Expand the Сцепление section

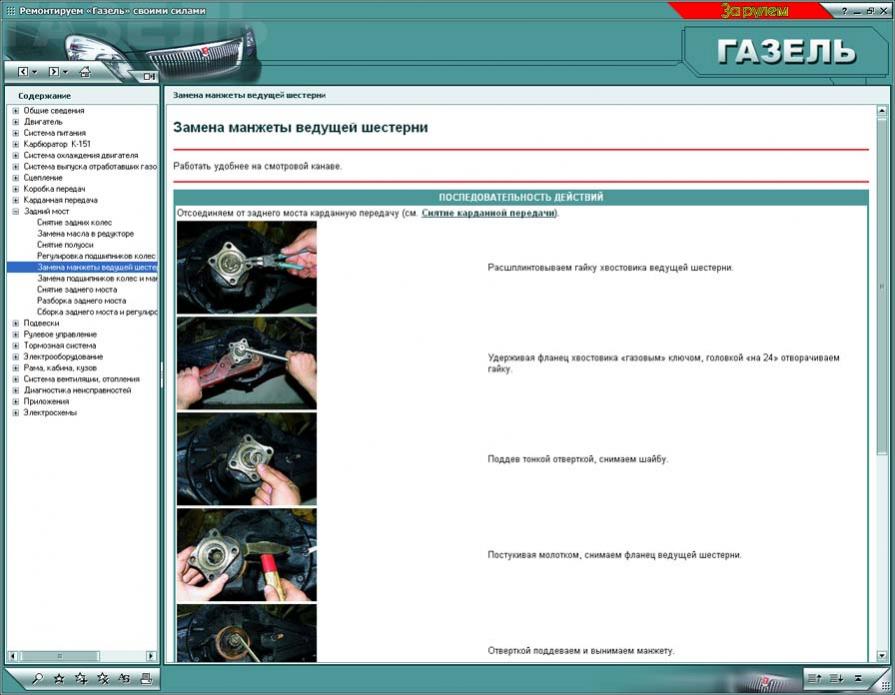point(16,177)
